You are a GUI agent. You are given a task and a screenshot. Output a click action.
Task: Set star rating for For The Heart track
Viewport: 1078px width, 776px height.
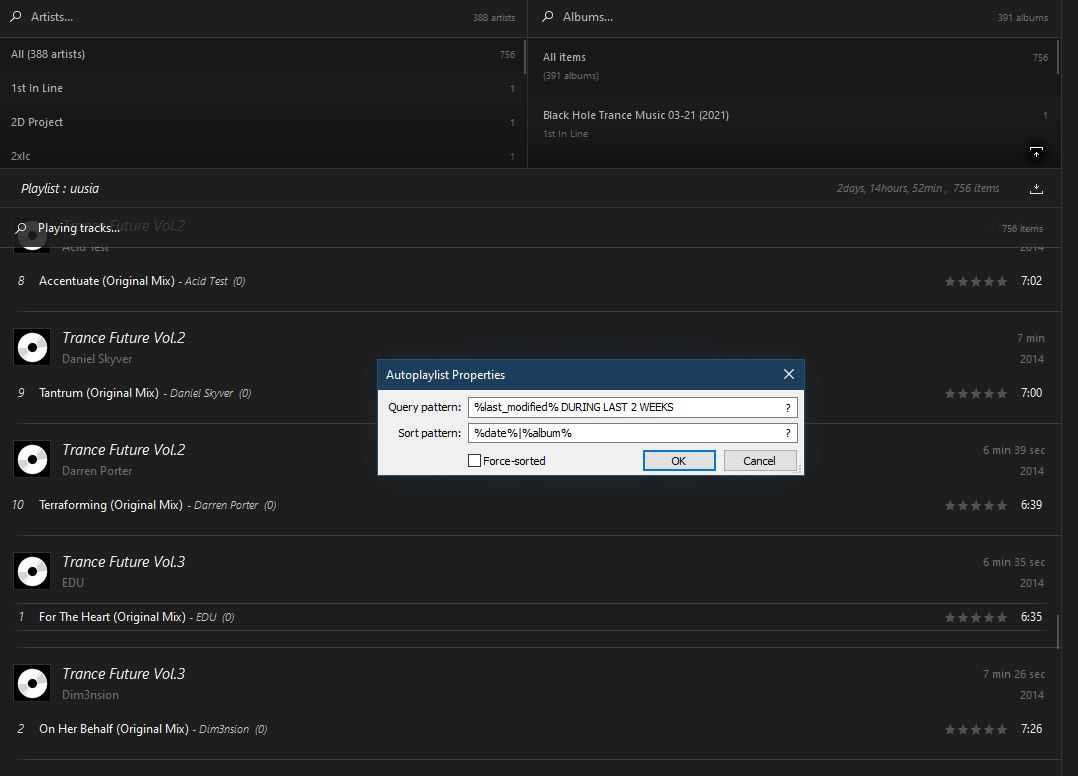976,617
